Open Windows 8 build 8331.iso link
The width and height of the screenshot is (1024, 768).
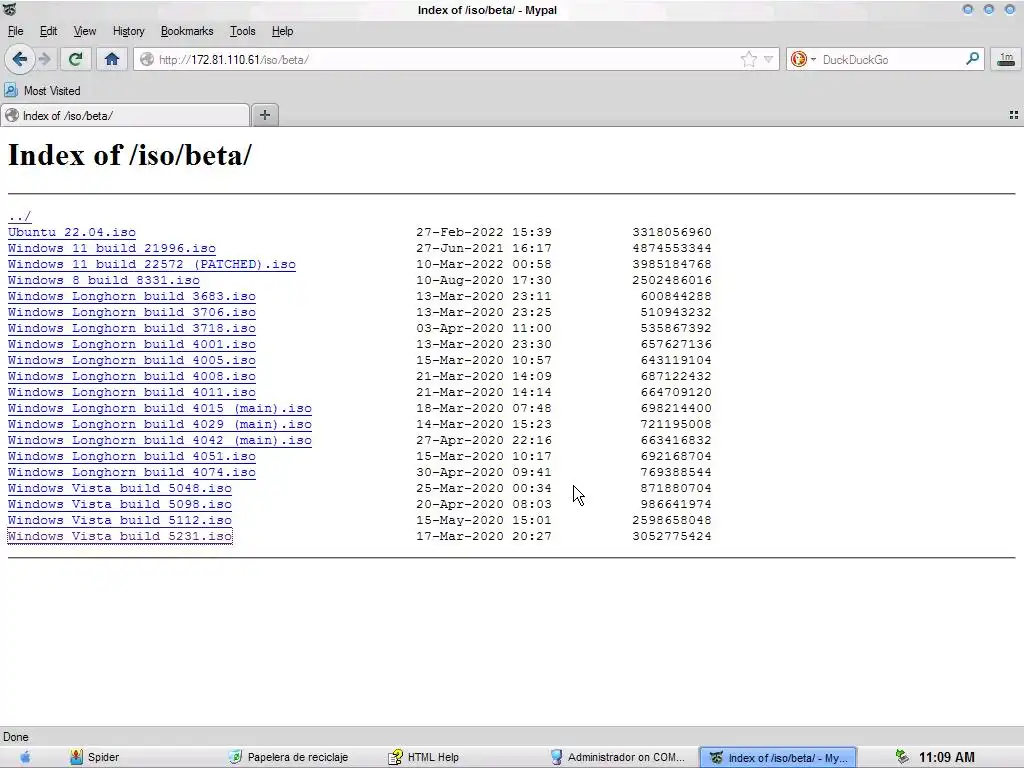coord(104,280)
